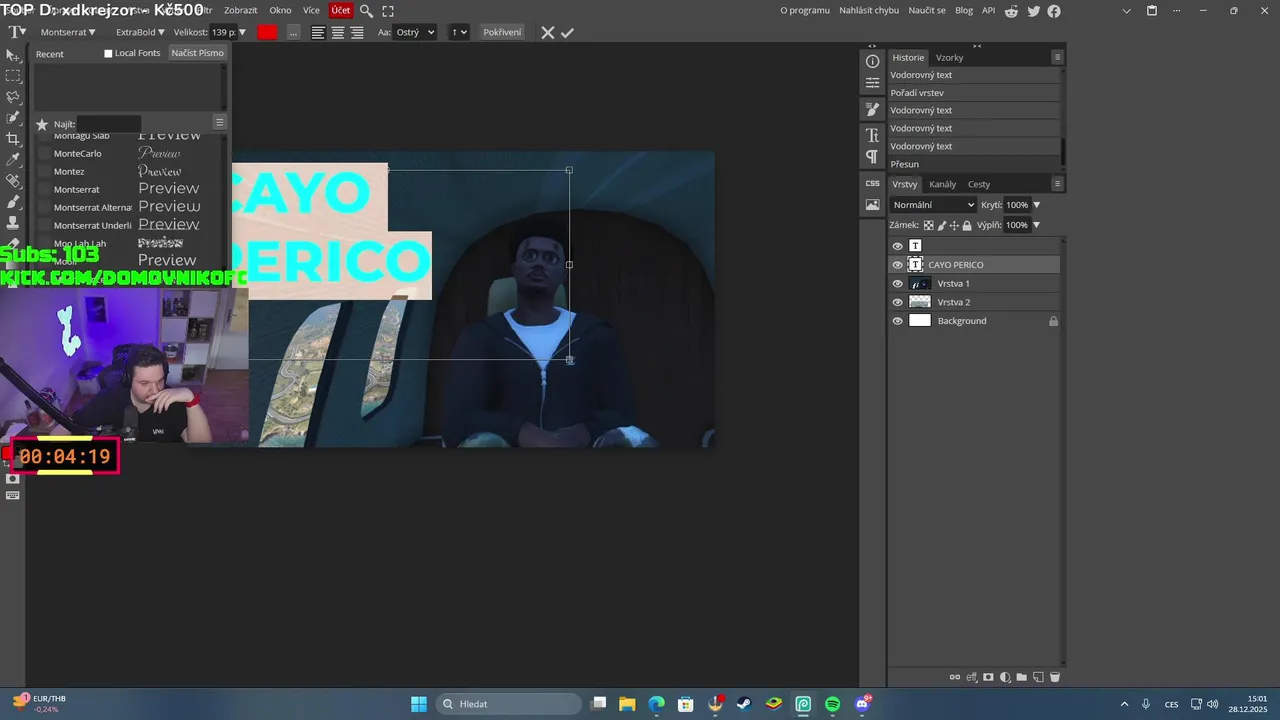Toggle fullscreen mode icon

tap(388, 11)
